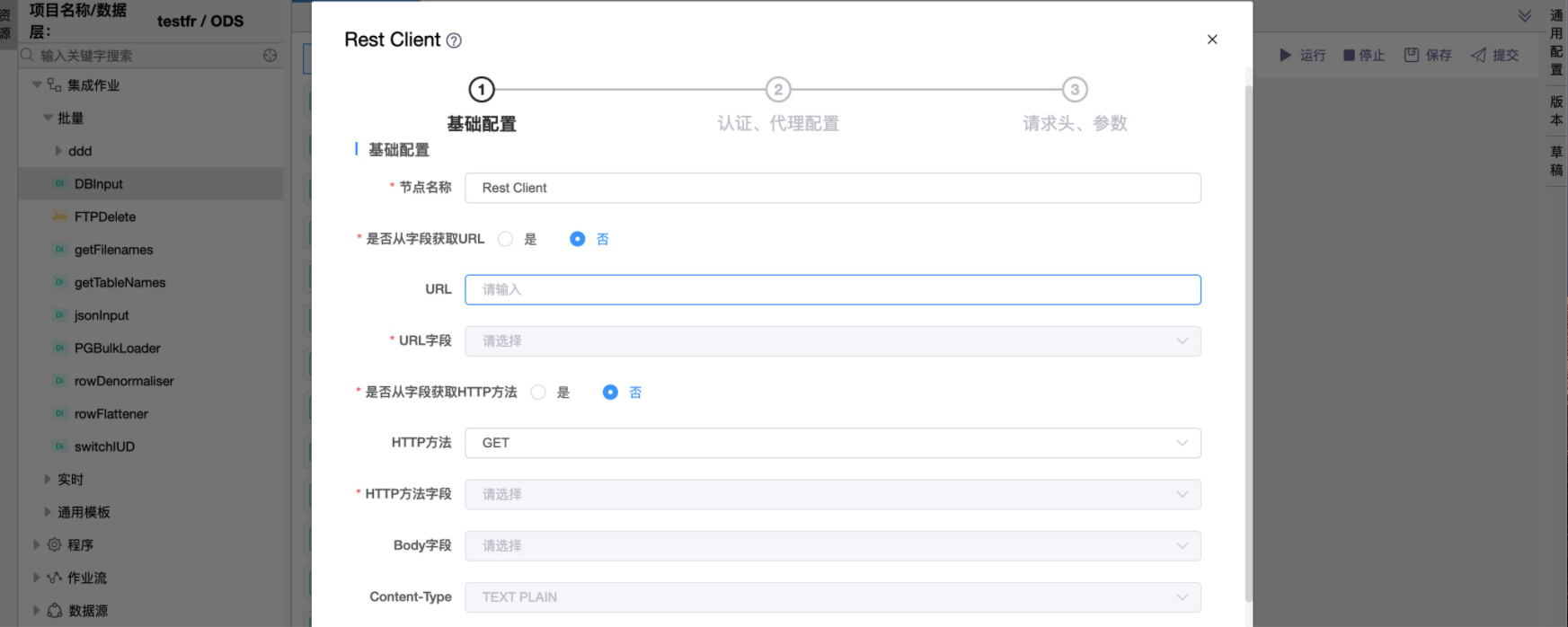Go to step 3 请求头、参数
1568x627 pixels.
(x=1075, y=90)
